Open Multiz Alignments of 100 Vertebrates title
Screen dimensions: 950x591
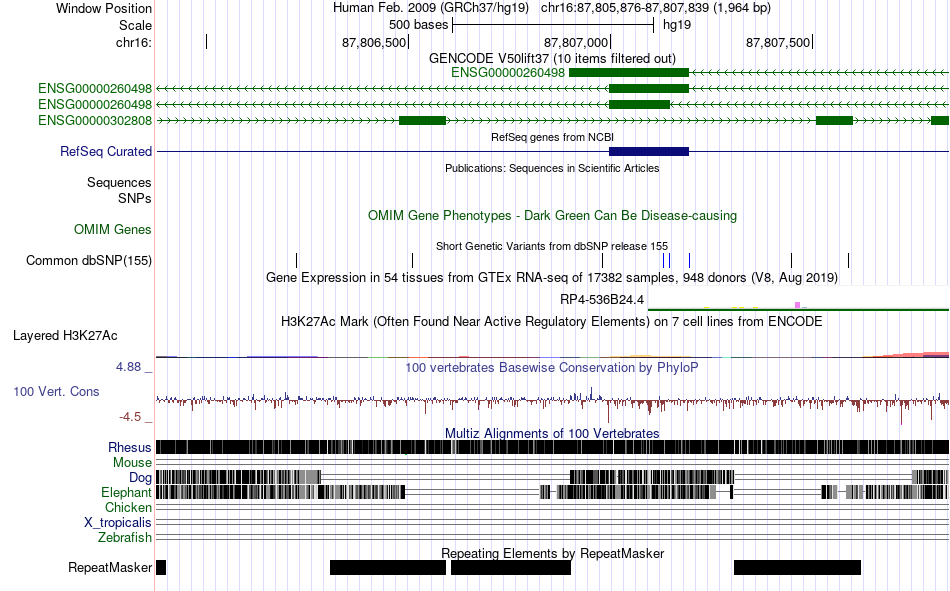pos(552,433)
